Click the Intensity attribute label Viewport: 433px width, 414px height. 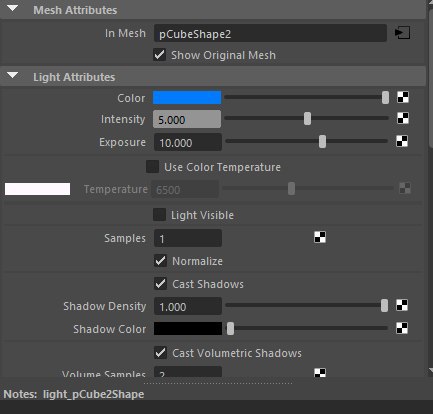point(123,119)
